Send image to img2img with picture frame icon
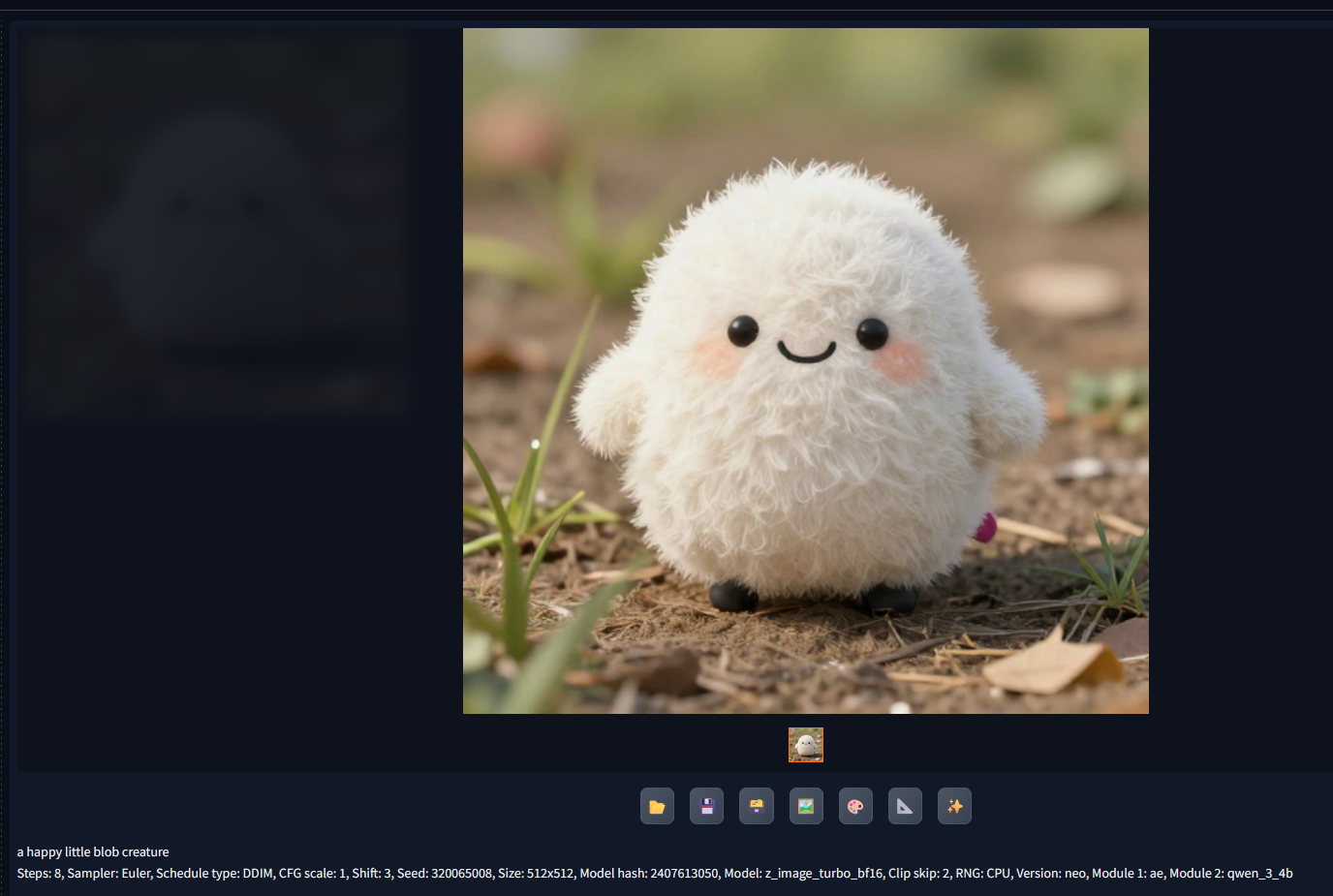1333x896 pixels. 806,806
